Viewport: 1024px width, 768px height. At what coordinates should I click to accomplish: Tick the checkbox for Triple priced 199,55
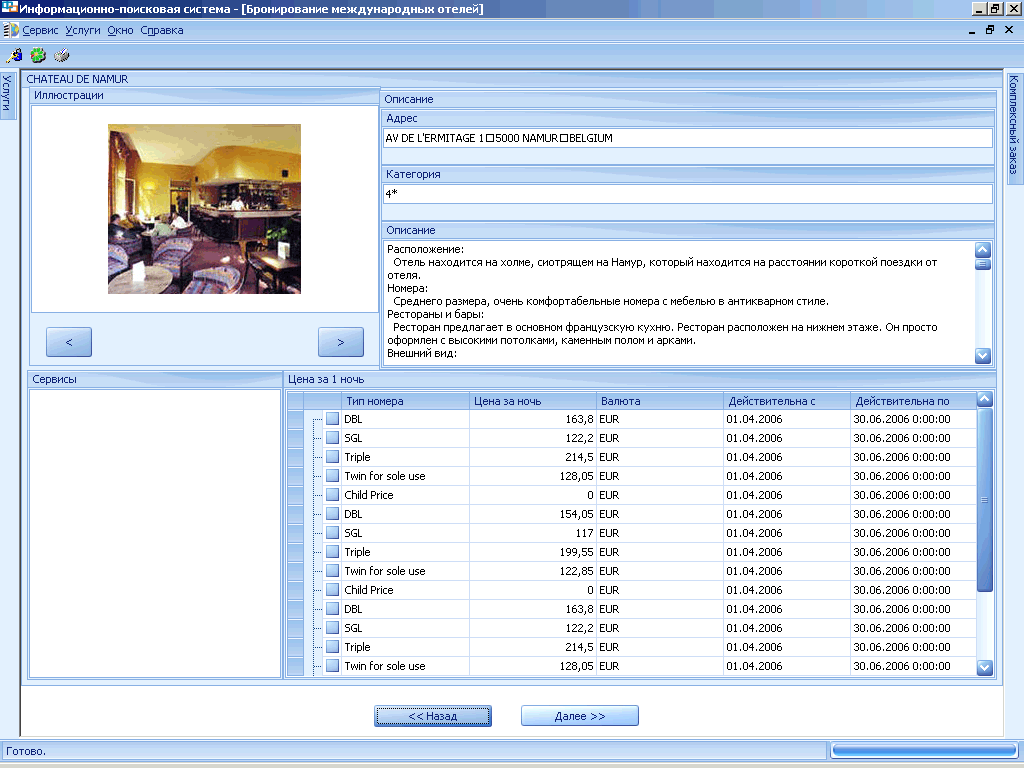click(x=332, y=552)
